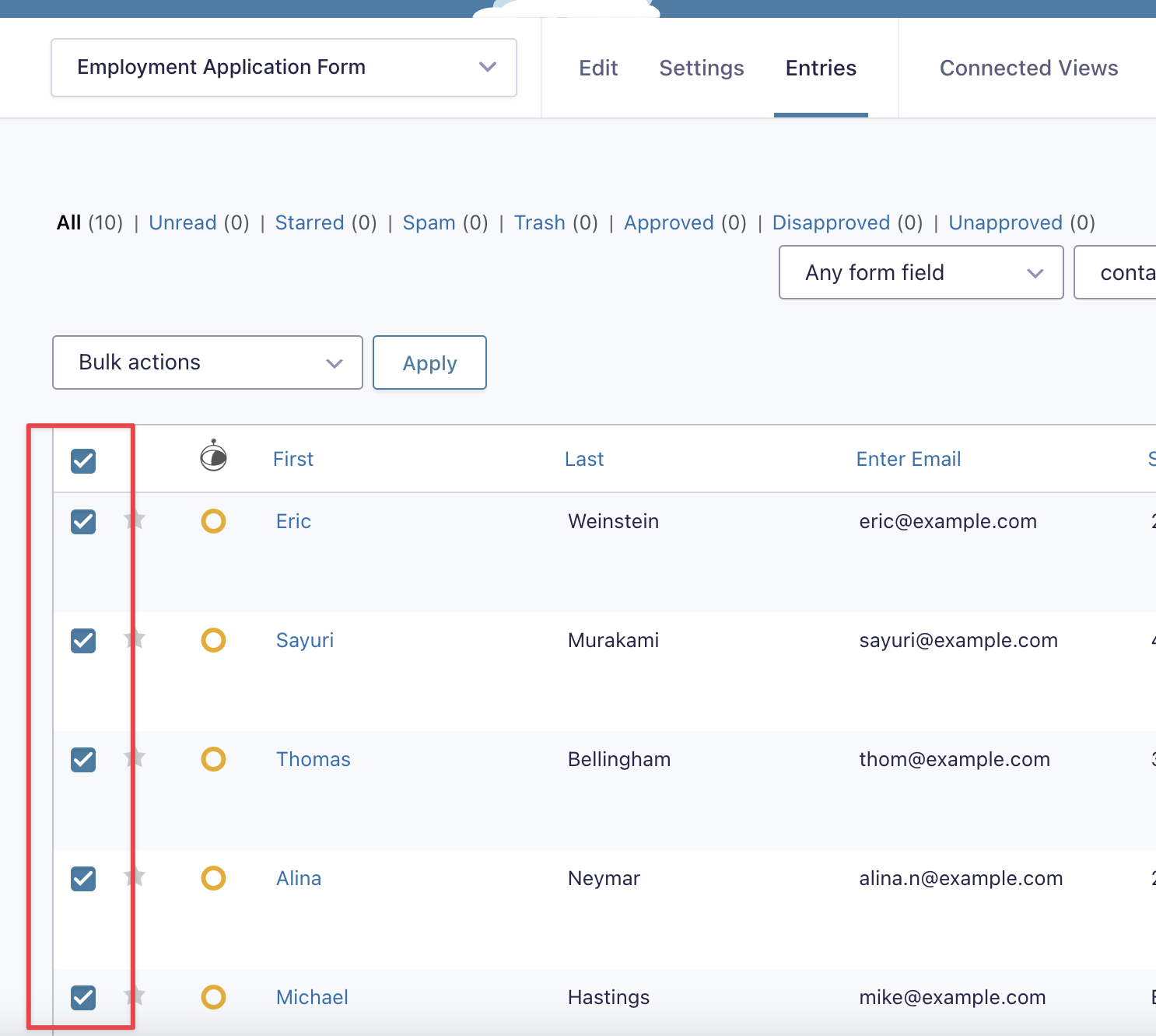Filter entries by Unread
Screen dimensions: 1156x1036
pyautogui.click(x=183, y=223)
